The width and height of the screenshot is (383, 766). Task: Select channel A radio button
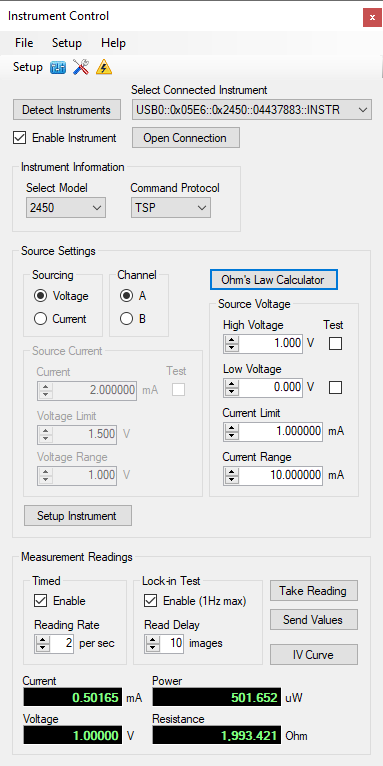pyautogui.click(x=126, y=296)
